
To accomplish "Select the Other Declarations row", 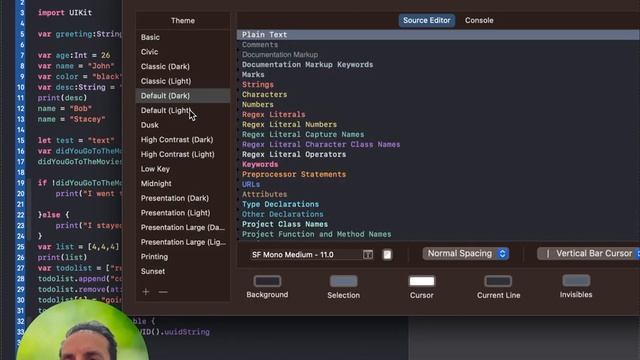I will [x=438, y=215].
